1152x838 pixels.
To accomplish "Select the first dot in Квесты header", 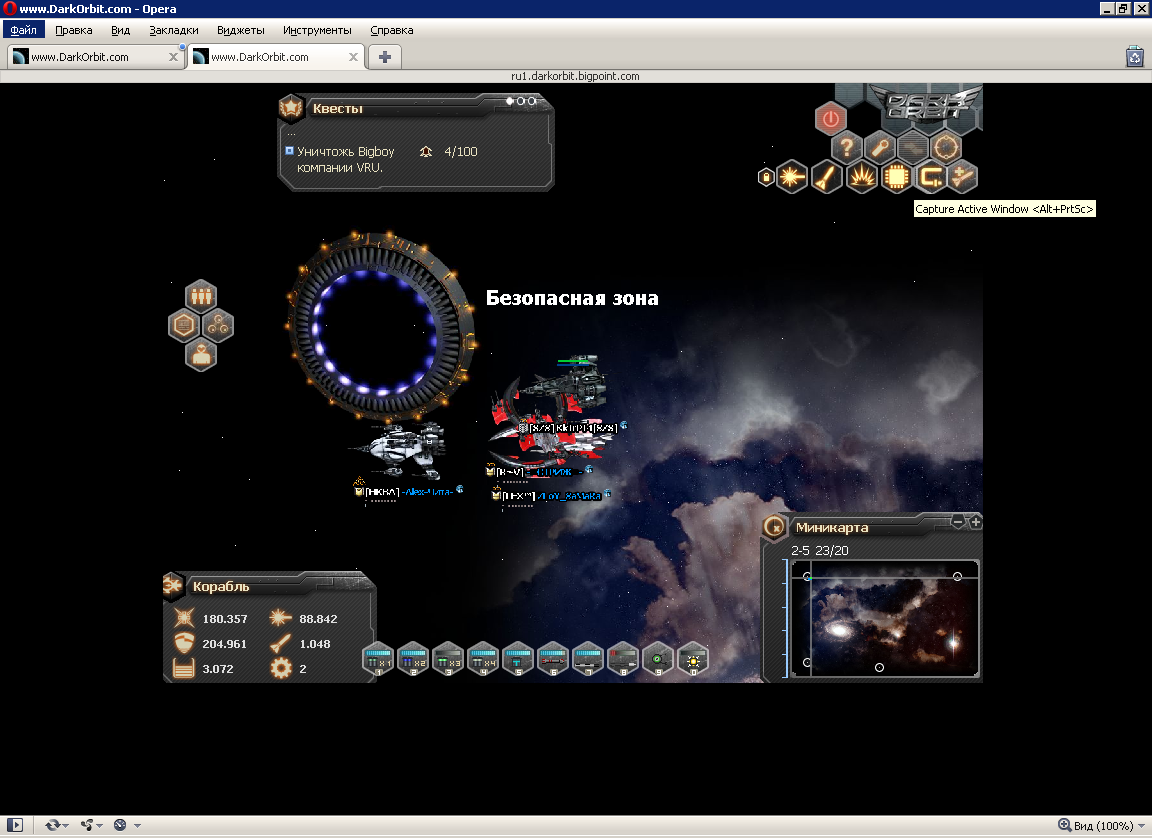I will tap(510, 101).
